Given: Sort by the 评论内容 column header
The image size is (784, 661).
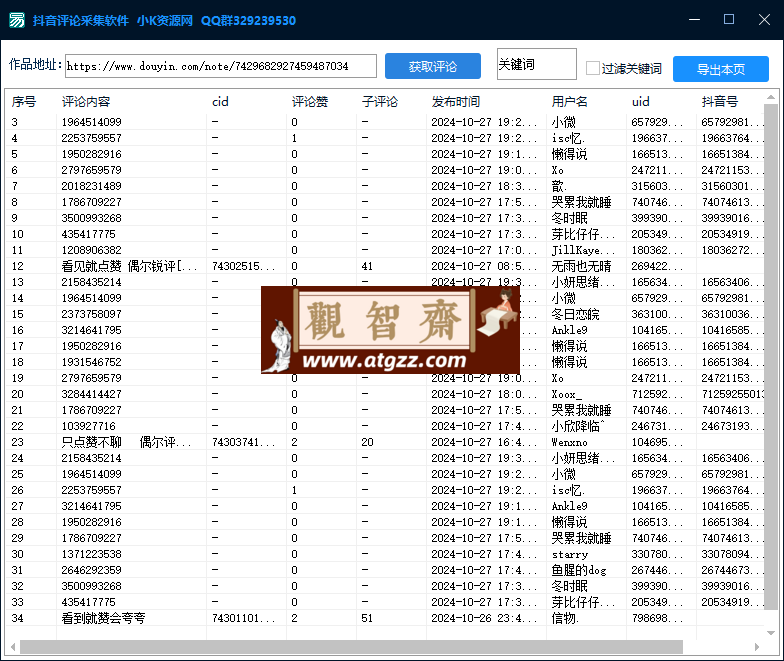Looking at the screenshot, I should (x=86, y=102).
